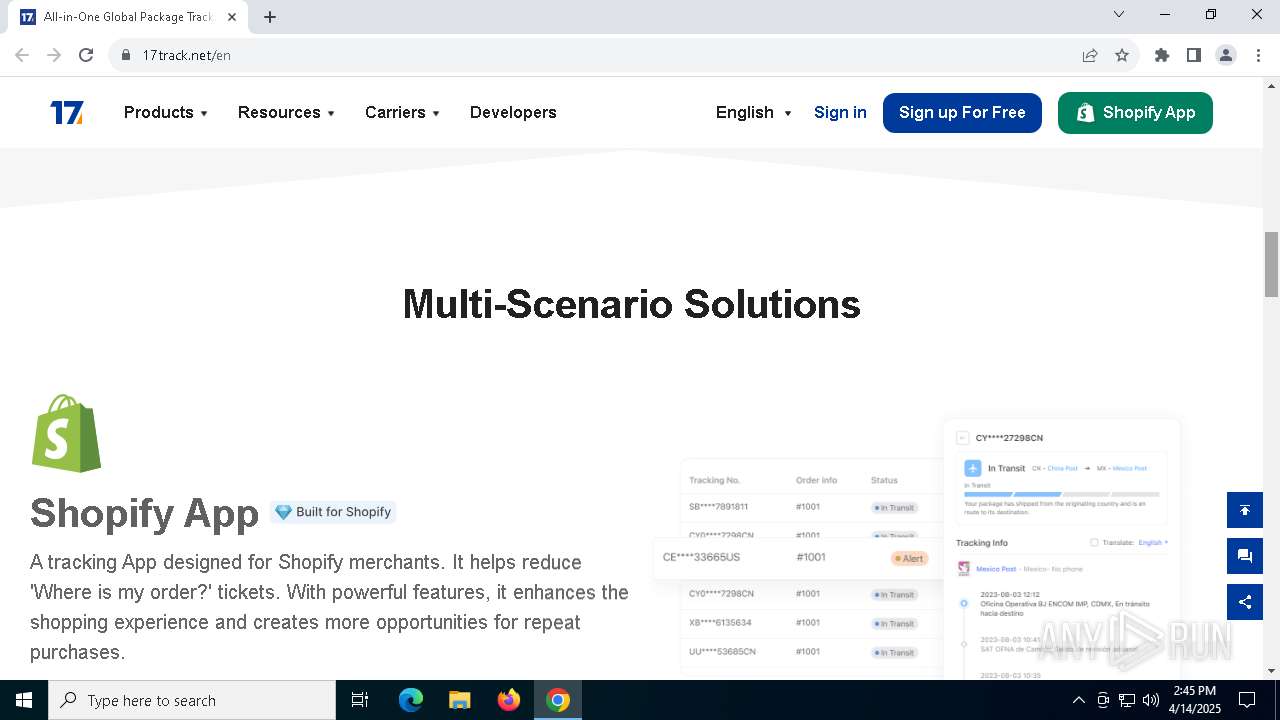
Task: Open the Shopify App button in header
Action: pos(1135,113)
